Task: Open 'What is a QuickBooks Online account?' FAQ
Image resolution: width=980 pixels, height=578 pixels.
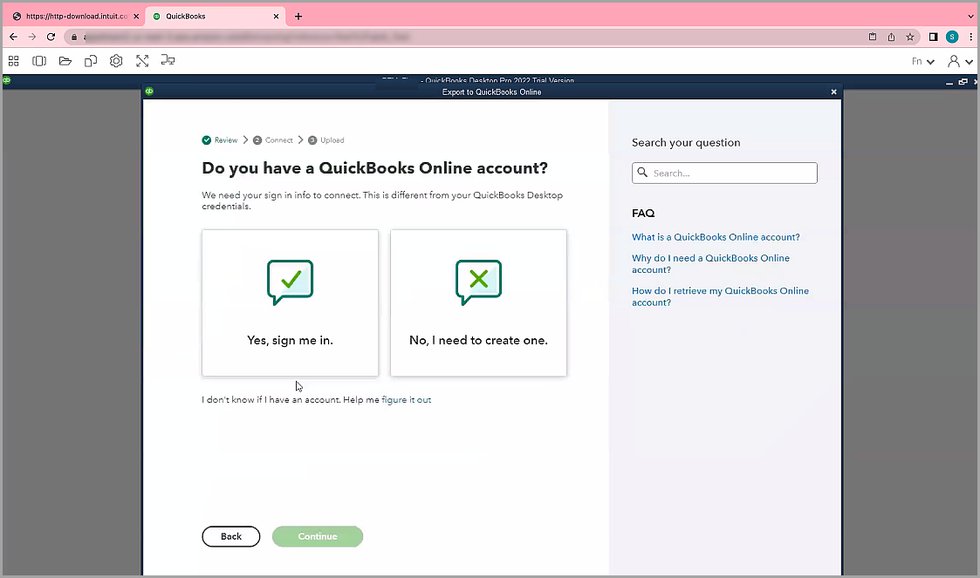Action: pyautogui.click(x=715, y=237)
